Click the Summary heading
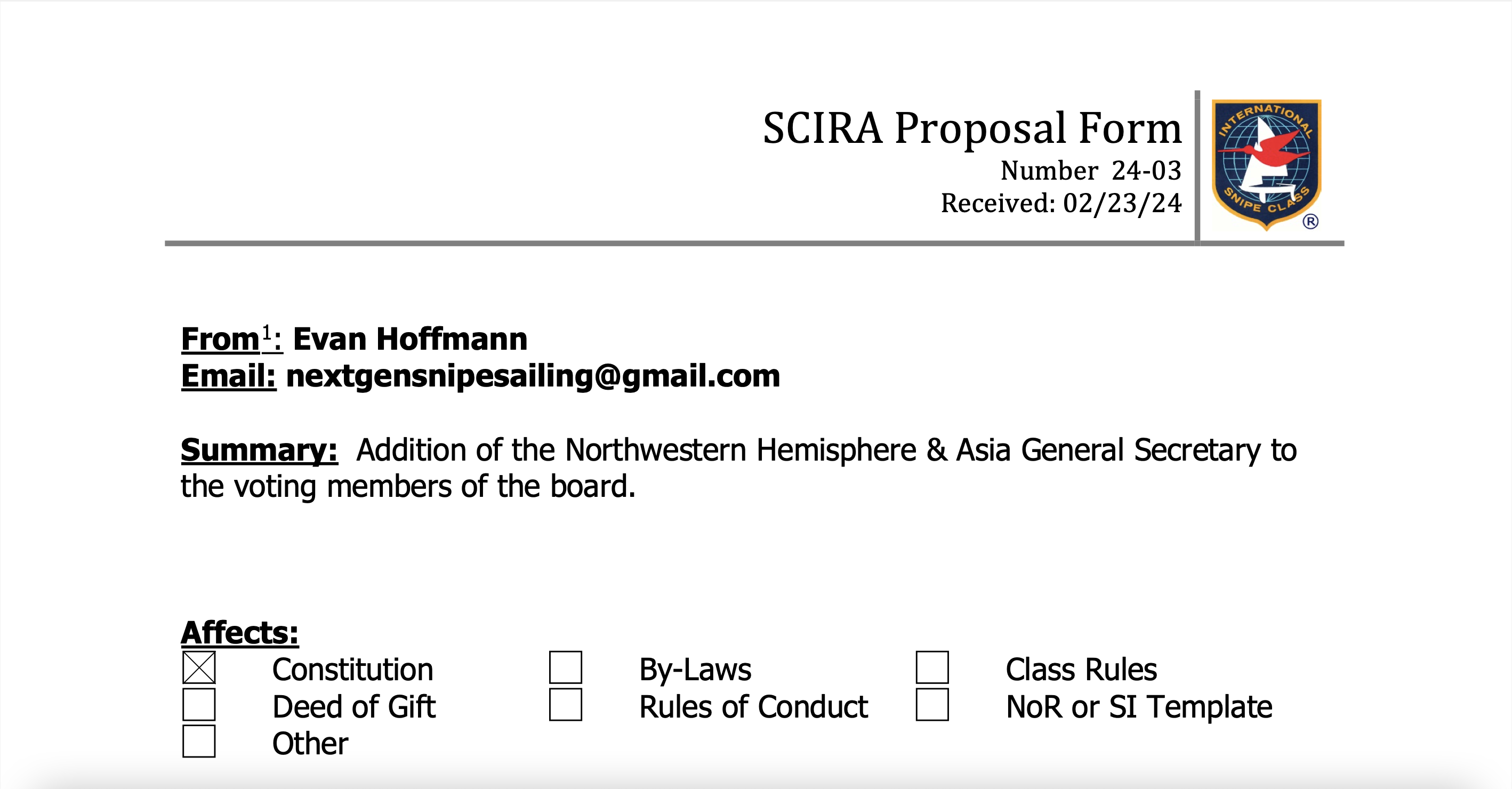The height and width of the screenshot is (789, 1512). coord(260,451)
